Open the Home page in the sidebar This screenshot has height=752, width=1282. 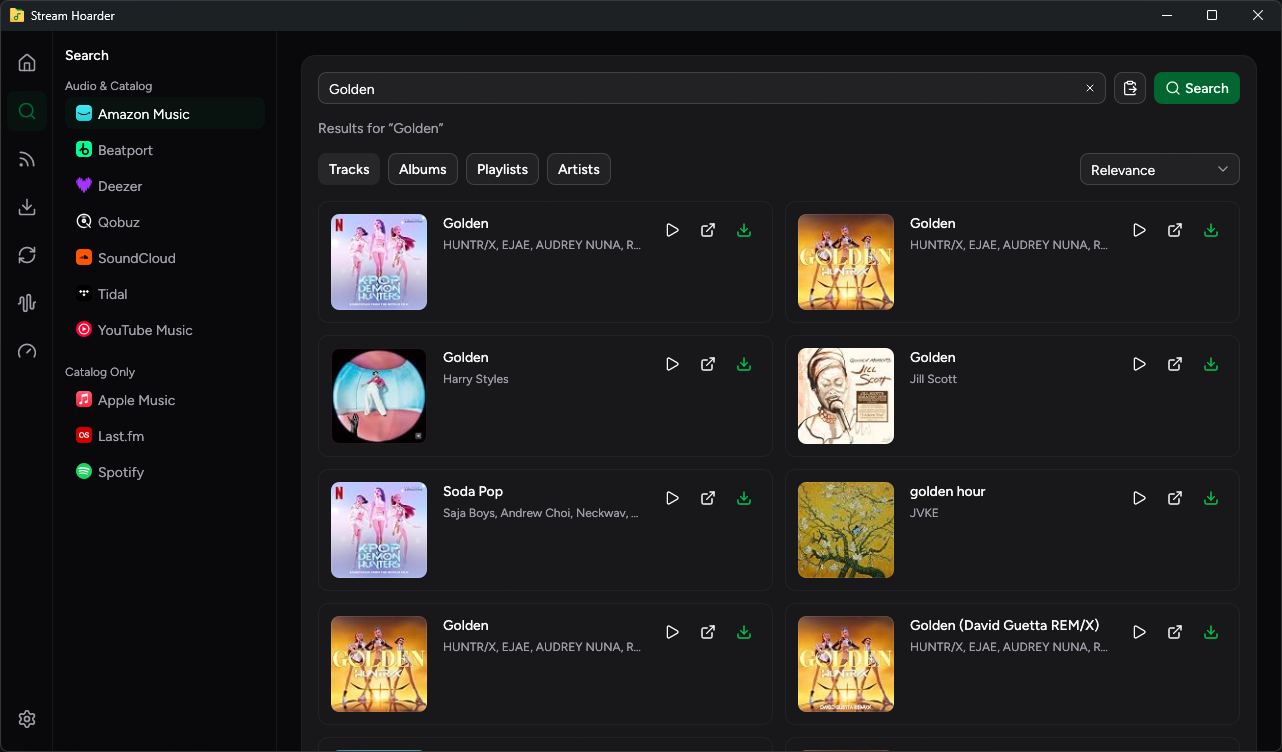[27, 63]
